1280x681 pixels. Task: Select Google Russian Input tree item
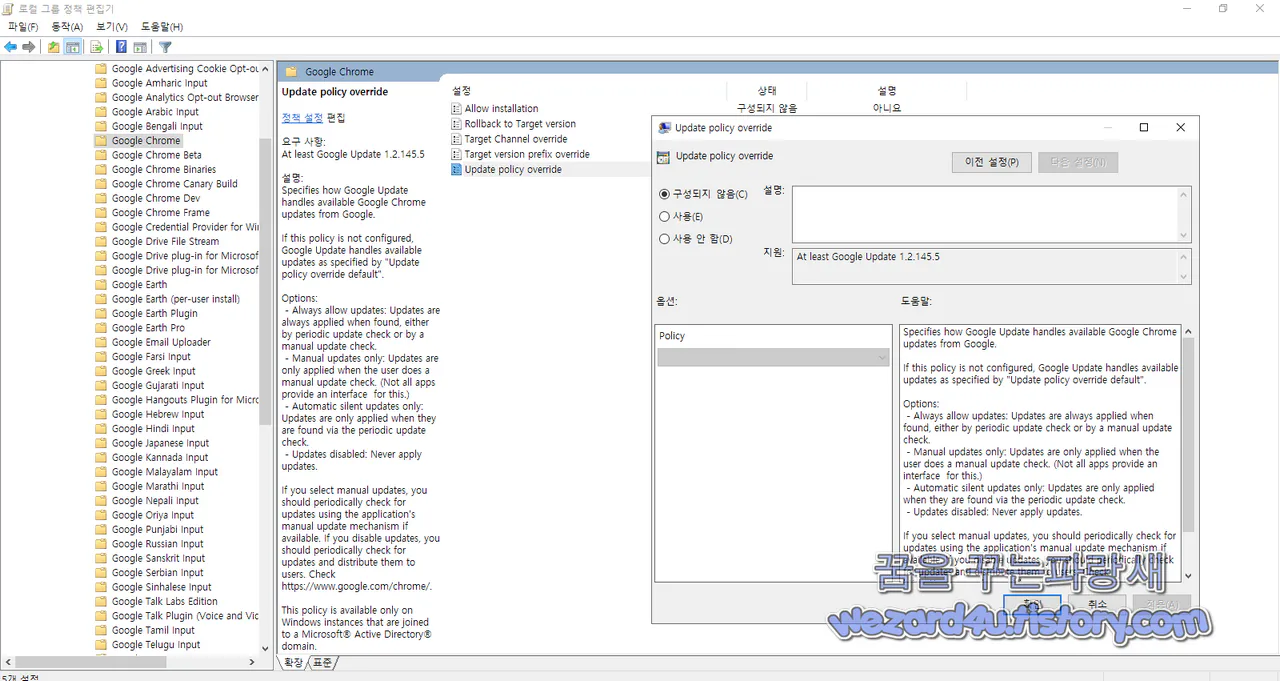[x=158, y=544]
